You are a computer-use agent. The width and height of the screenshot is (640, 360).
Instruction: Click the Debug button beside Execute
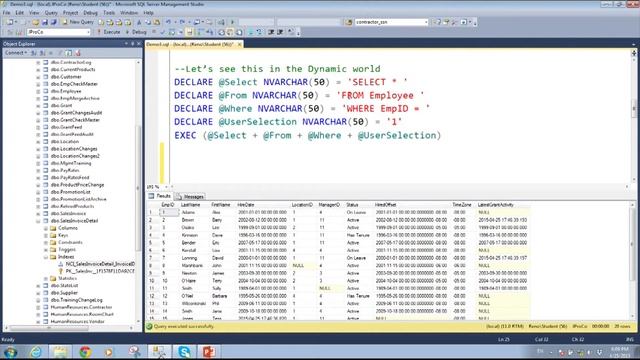[x=136, y=32]
